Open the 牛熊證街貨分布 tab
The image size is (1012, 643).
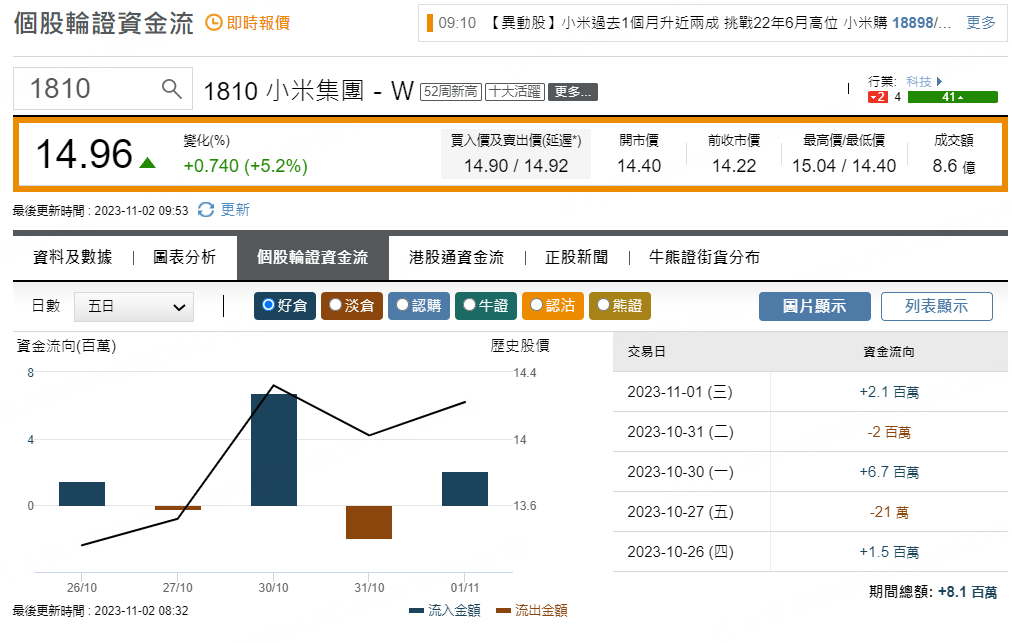(x=704, y=257)
